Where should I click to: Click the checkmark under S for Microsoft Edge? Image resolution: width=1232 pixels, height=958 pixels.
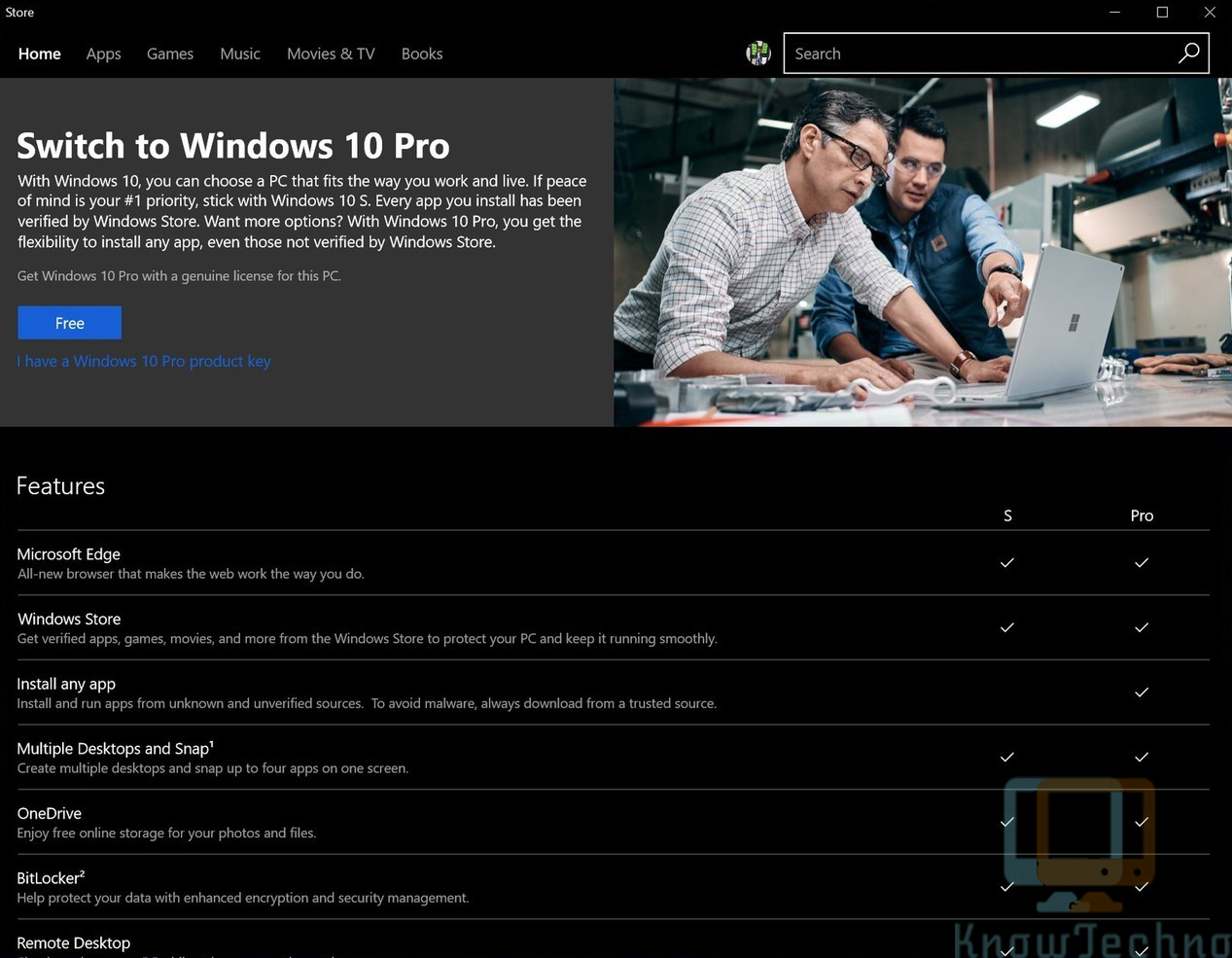[1006, 562]
